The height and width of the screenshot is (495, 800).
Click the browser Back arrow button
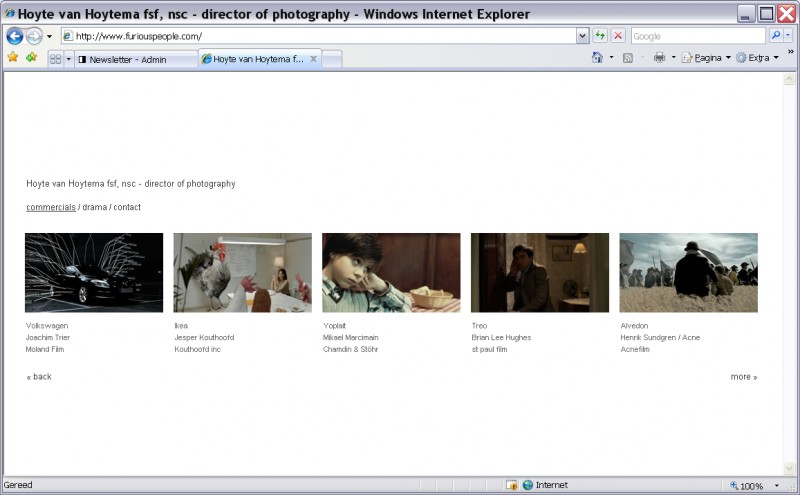pos(15,36)
